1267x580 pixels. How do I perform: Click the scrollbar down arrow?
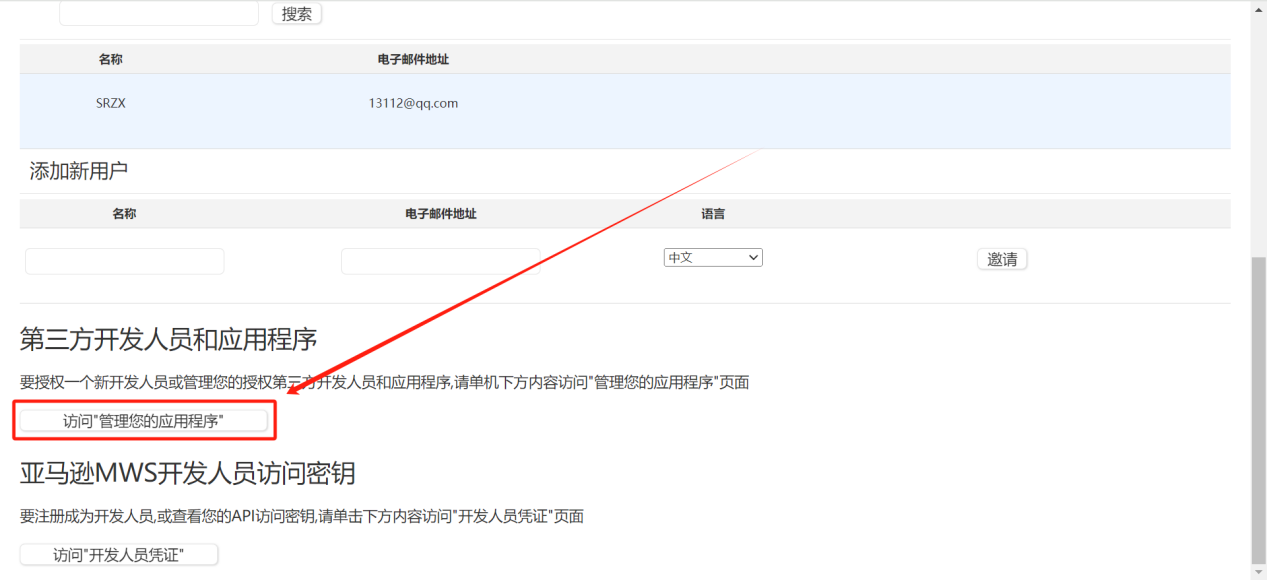point(1258,573)
